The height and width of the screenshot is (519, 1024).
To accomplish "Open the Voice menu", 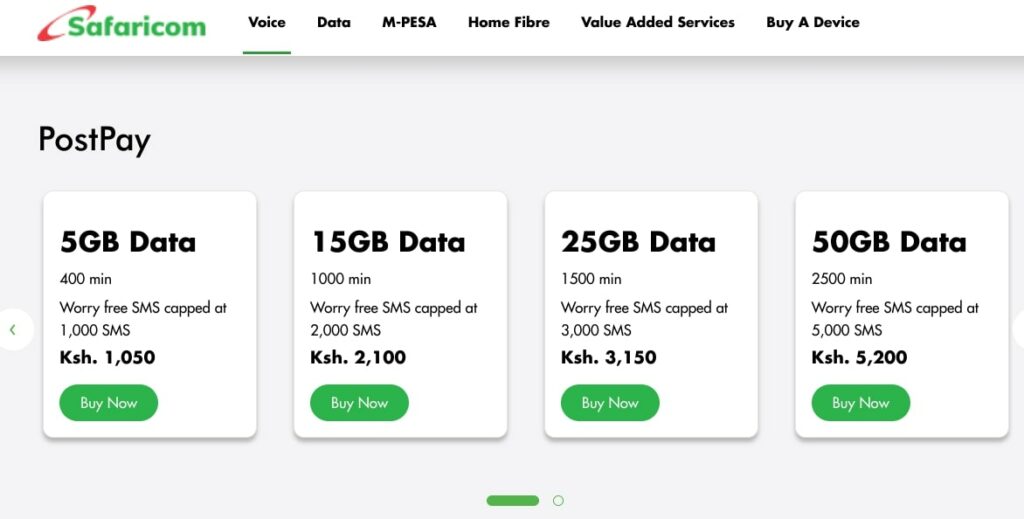I will click(266, 22).
